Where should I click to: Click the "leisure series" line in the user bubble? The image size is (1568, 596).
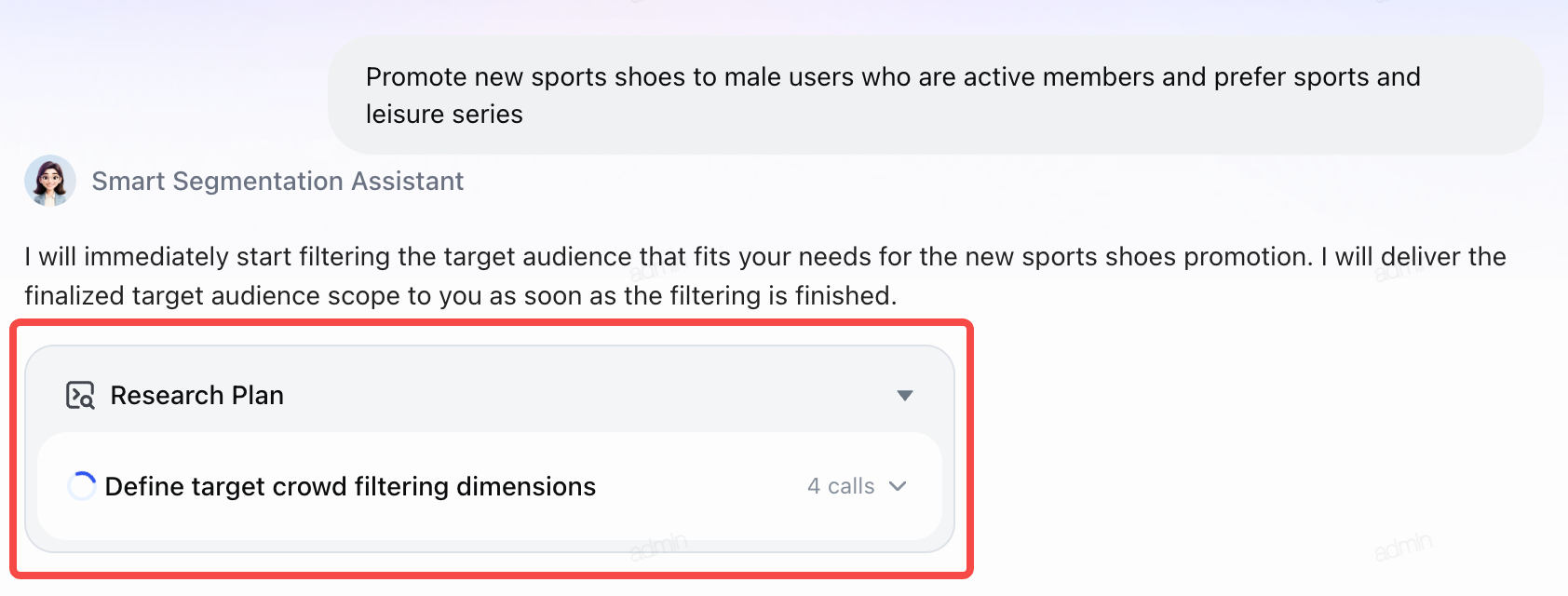pos(444,114)
